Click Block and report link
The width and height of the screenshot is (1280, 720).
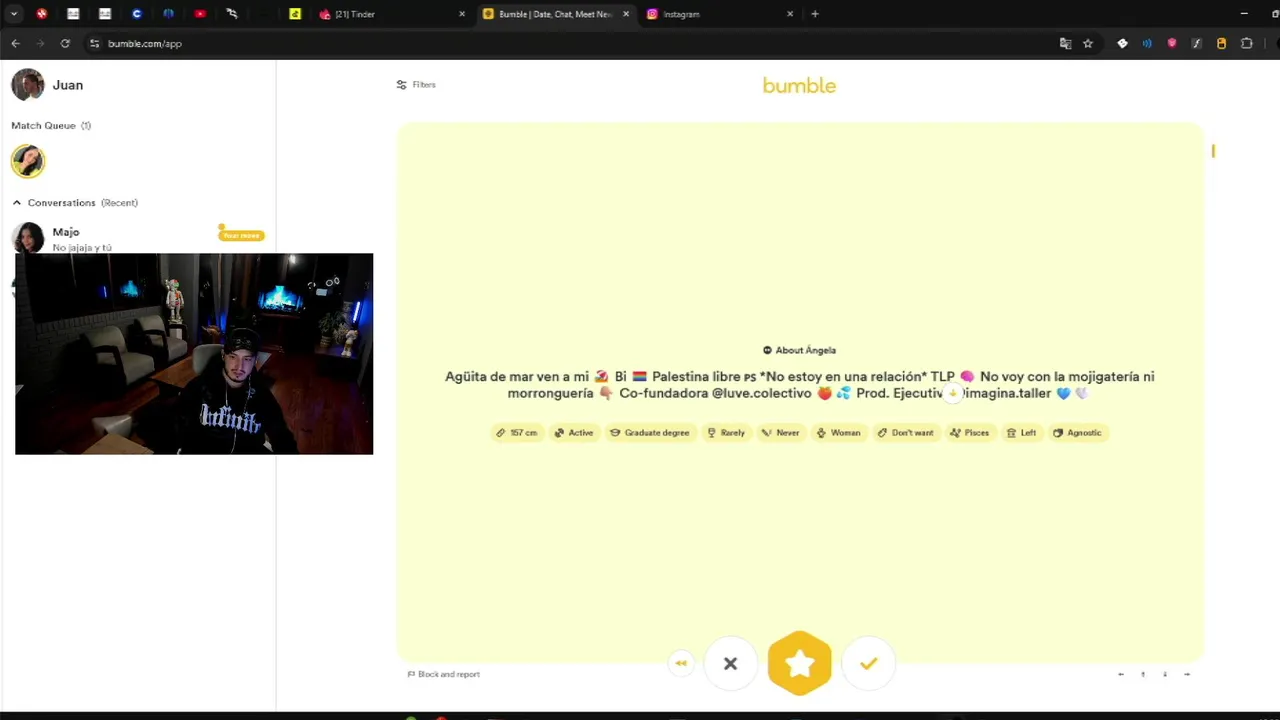[x=443, y=674]
